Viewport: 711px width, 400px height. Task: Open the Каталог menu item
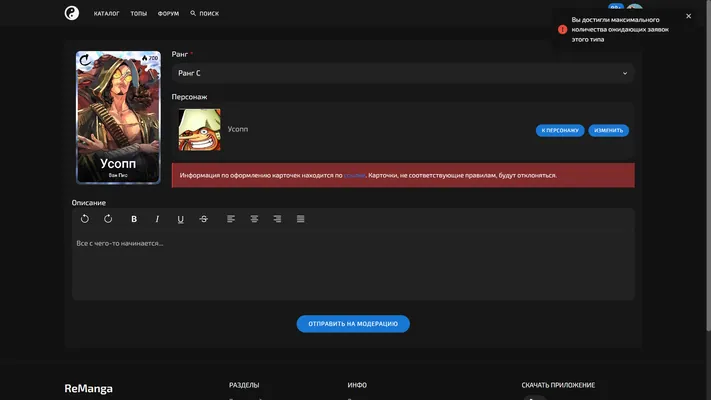[107, 14]
